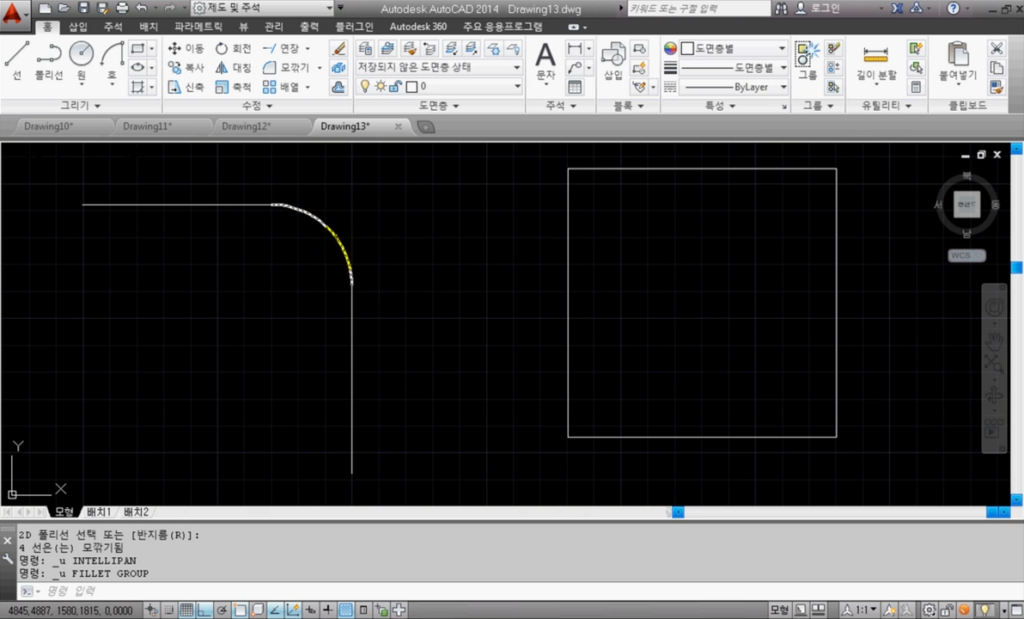Open the Autodesk 360 ribbon tab

pos(418,27)
